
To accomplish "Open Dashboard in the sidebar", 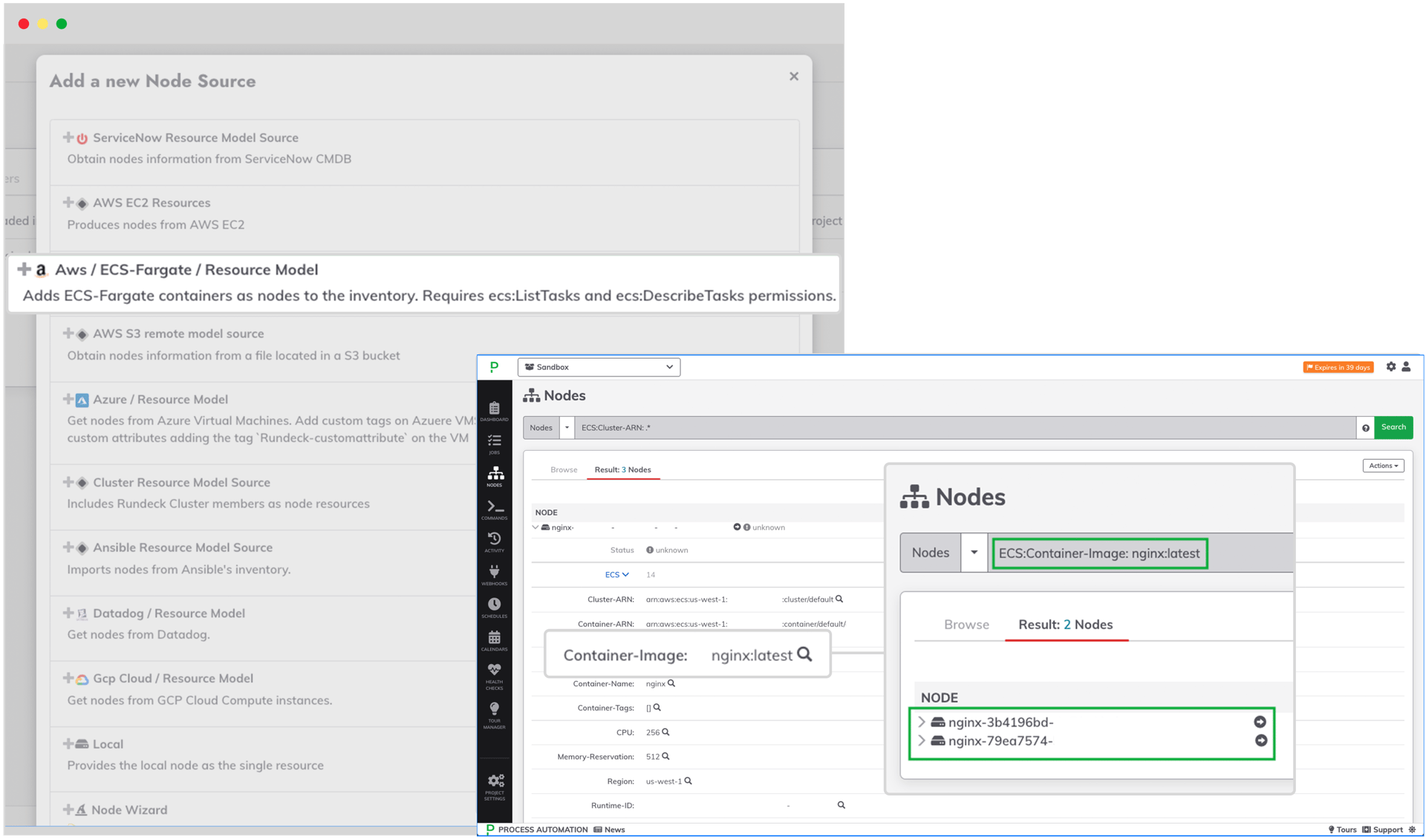I will click(x=494, y=411).
